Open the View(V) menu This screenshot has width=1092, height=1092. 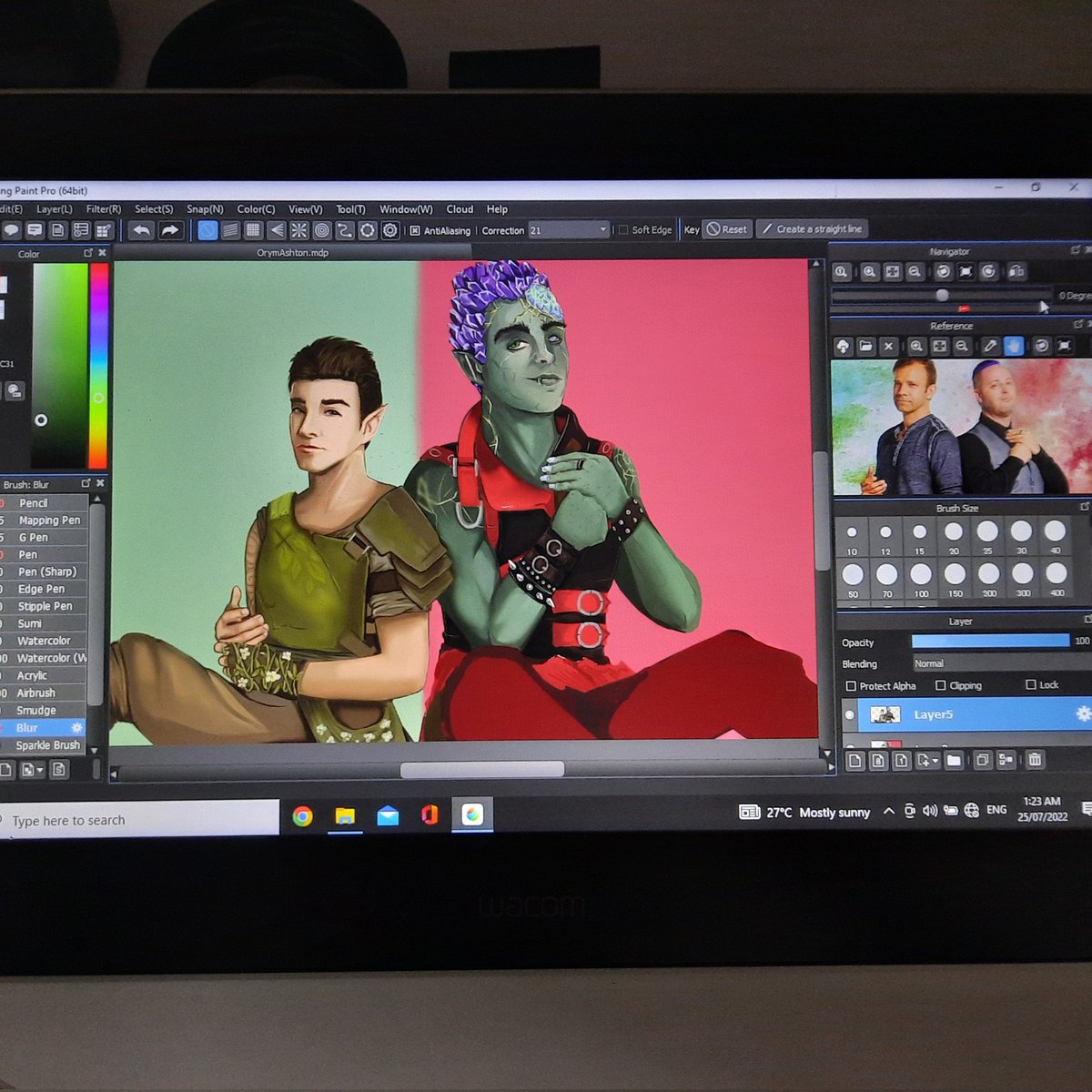coord(306,209)
